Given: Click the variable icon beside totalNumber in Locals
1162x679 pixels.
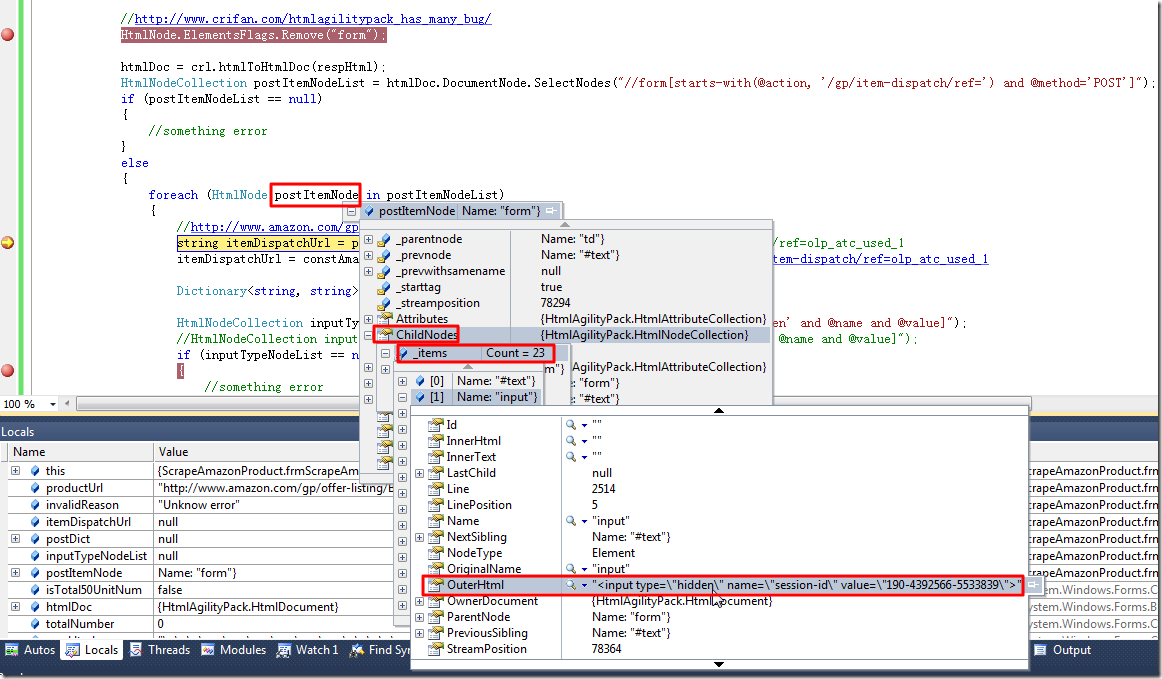Looking at the screenshot, I should click(x=35, y=624).
